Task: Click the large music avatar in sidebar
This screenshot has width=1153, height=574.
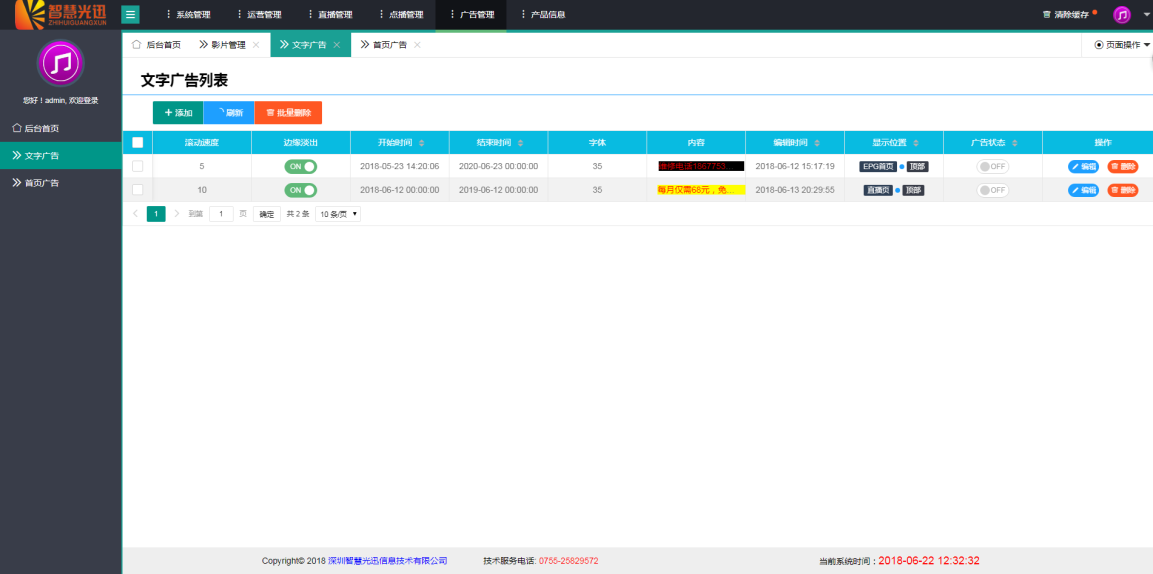Action: 60,63
